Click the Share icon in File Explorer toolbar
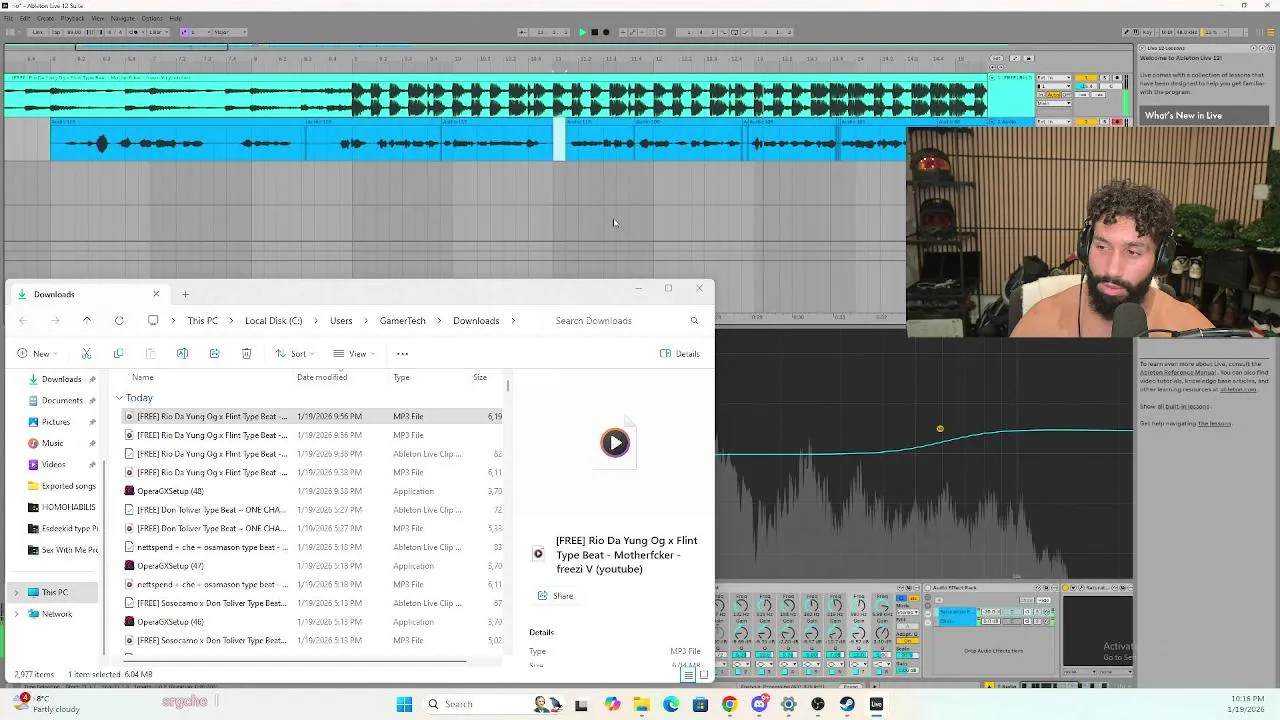This screenshot has width=1280, height=720. 214,353
